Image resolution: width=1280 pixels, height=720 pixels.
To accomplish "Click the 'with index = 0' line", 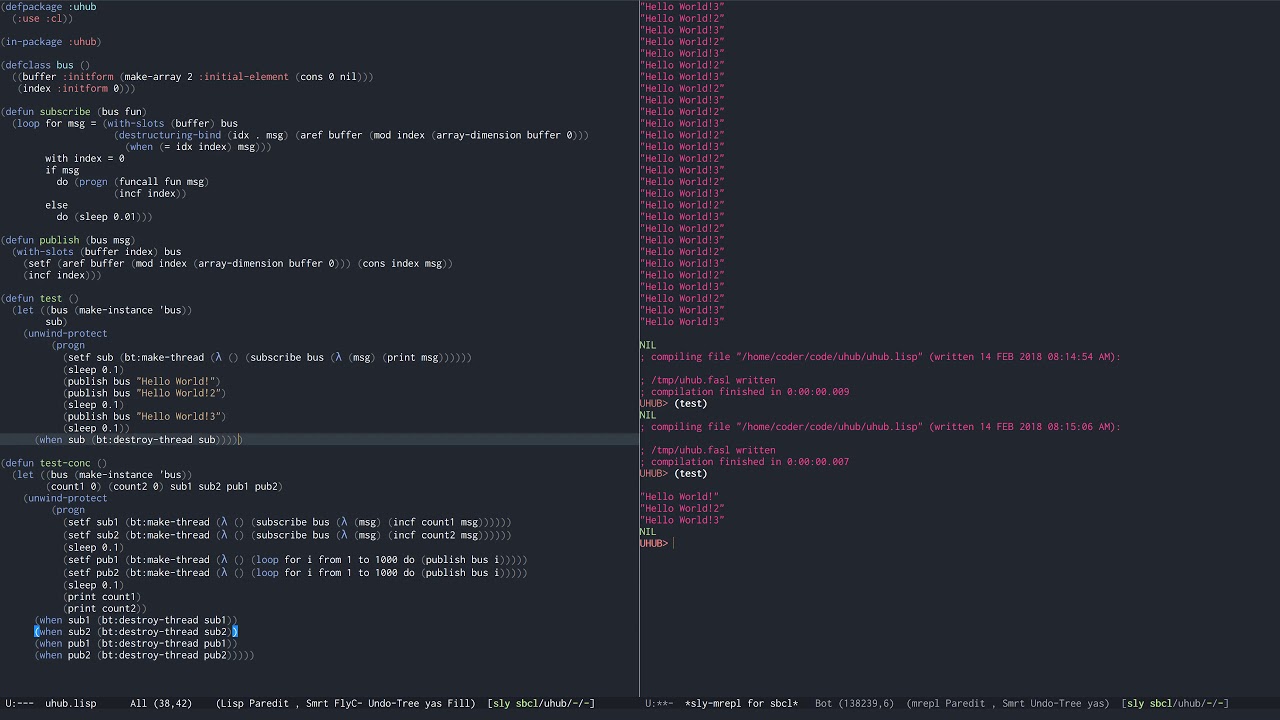I will coord(85,159).
